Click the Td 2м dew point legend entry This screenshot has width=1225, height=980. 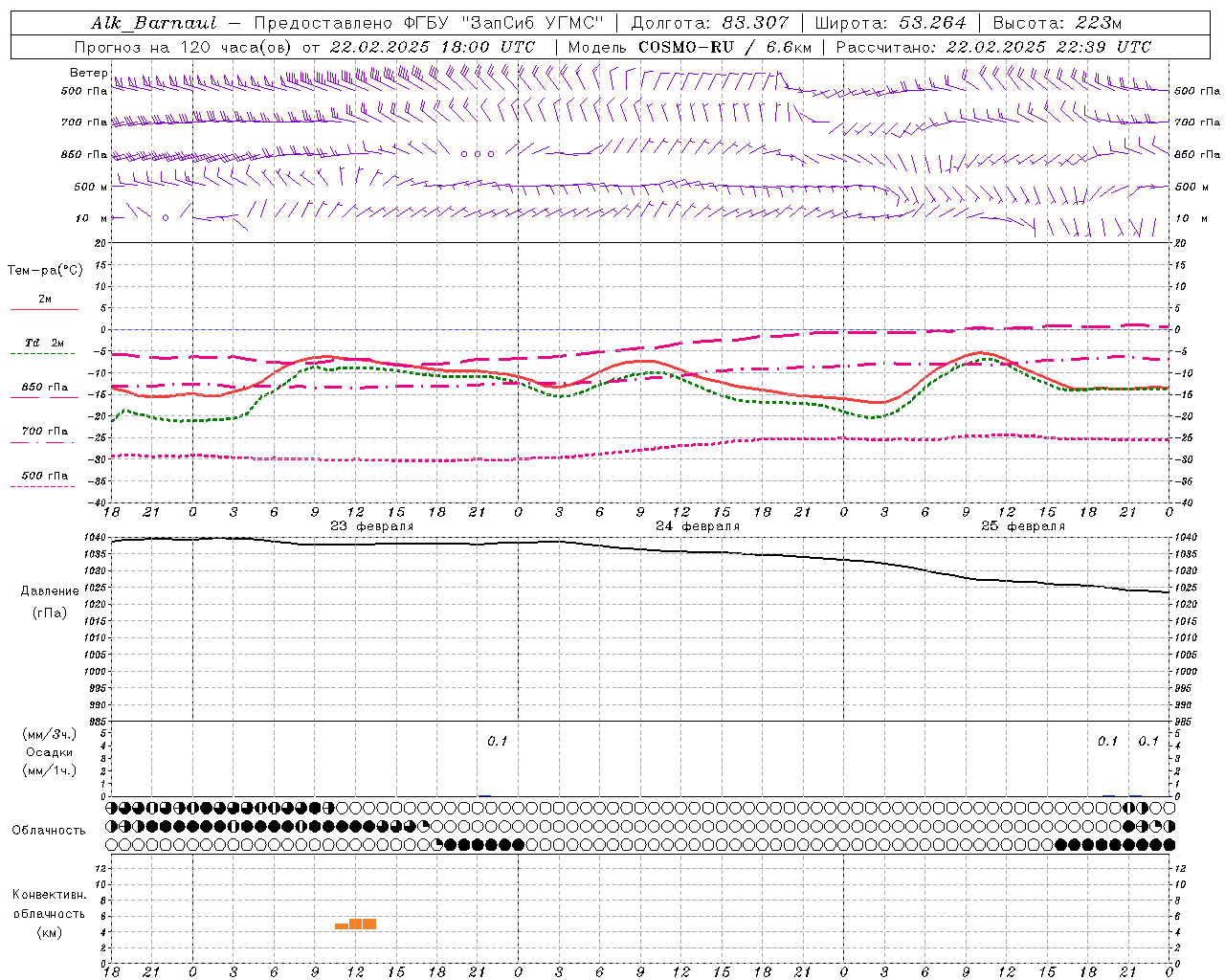pyautogui.click(x=44, y=343)
